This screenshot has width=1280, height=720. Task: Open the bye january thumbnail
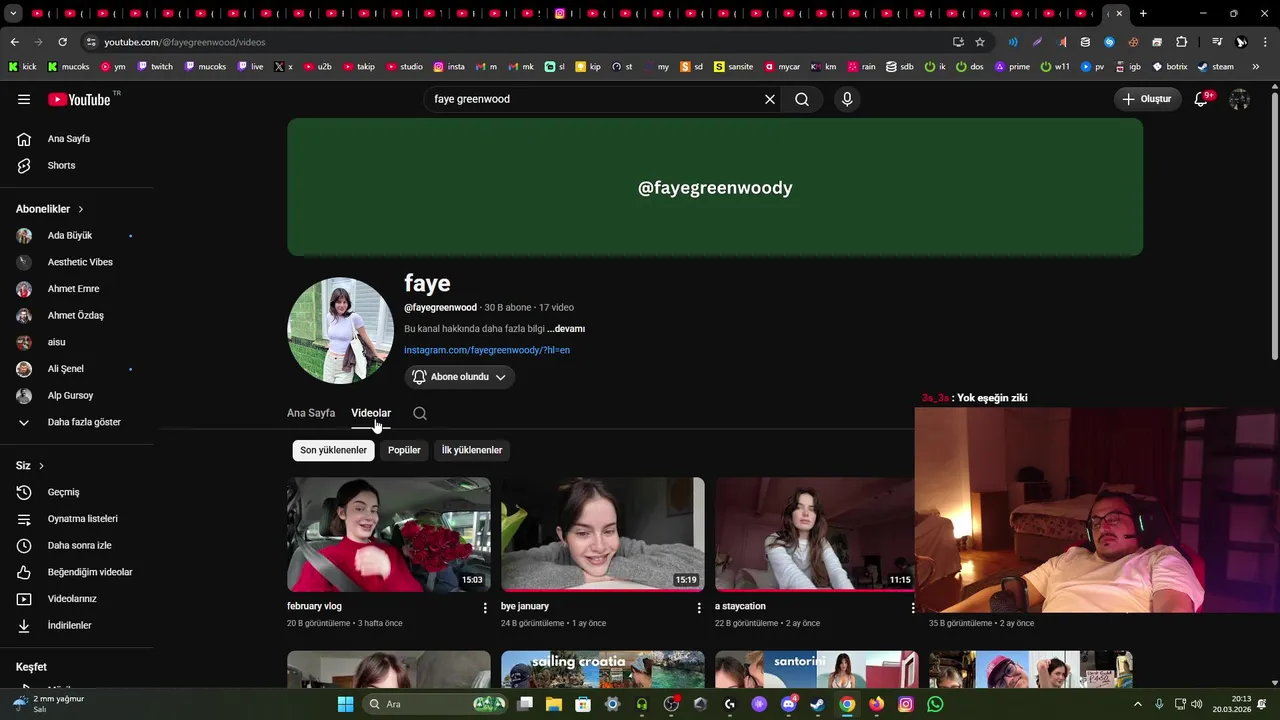tap(603, 534)
